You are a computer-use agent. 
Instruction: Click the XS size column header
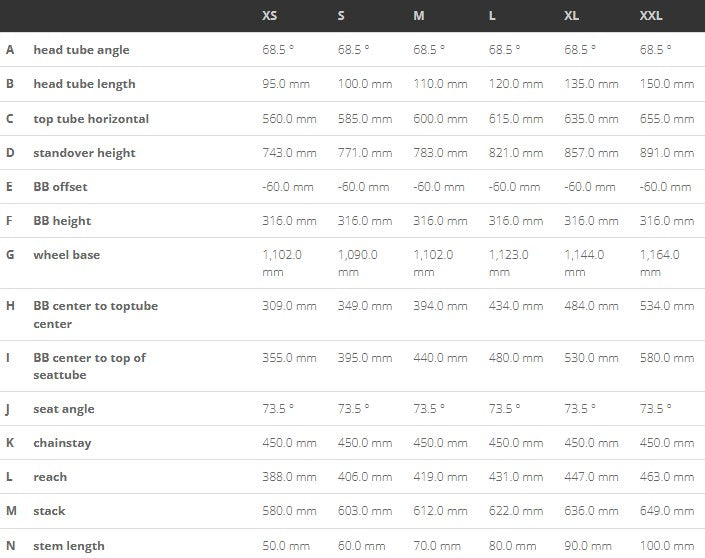click(270, 17)
